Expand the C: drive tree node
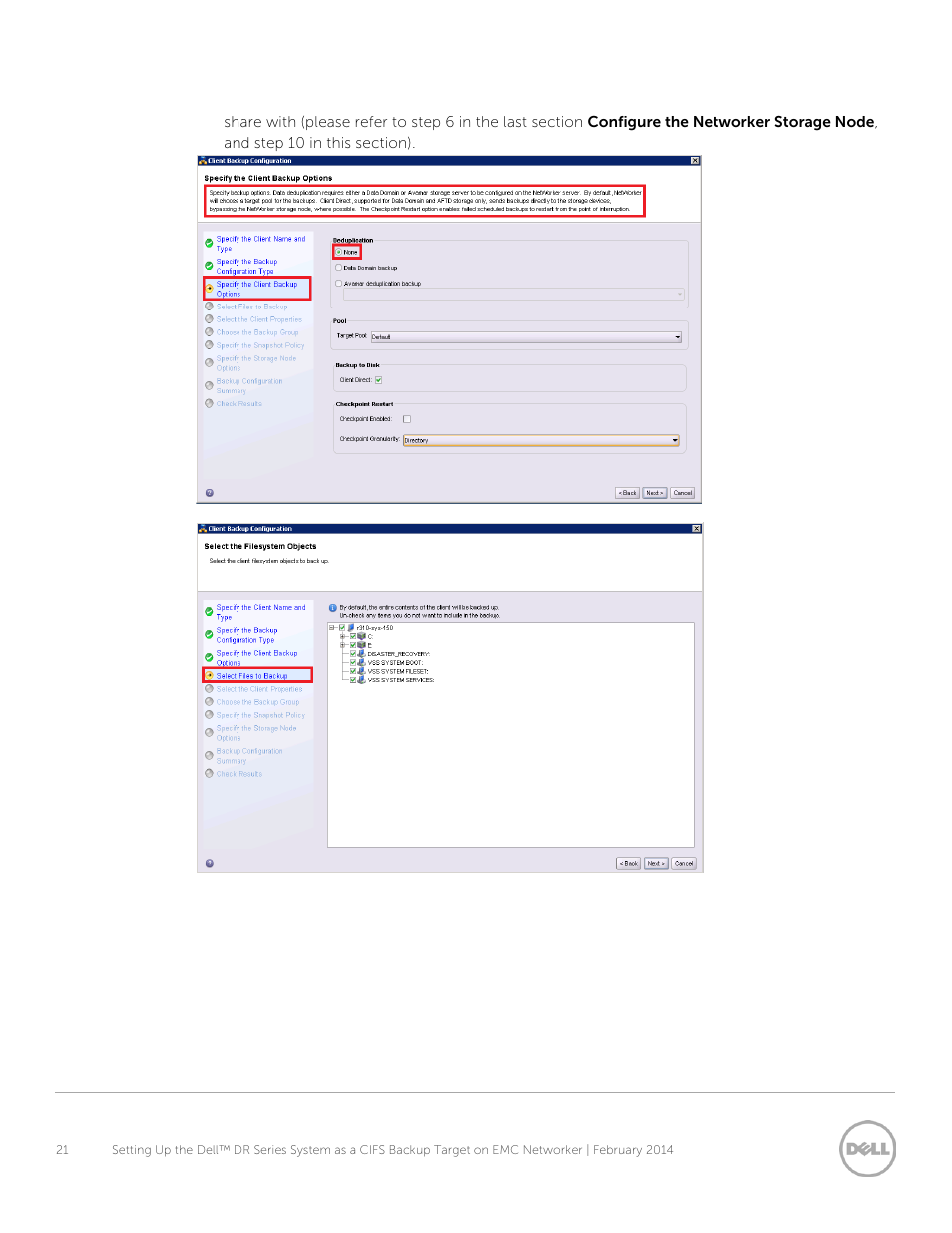The image size is (952, 1233). tap(342, 636)
